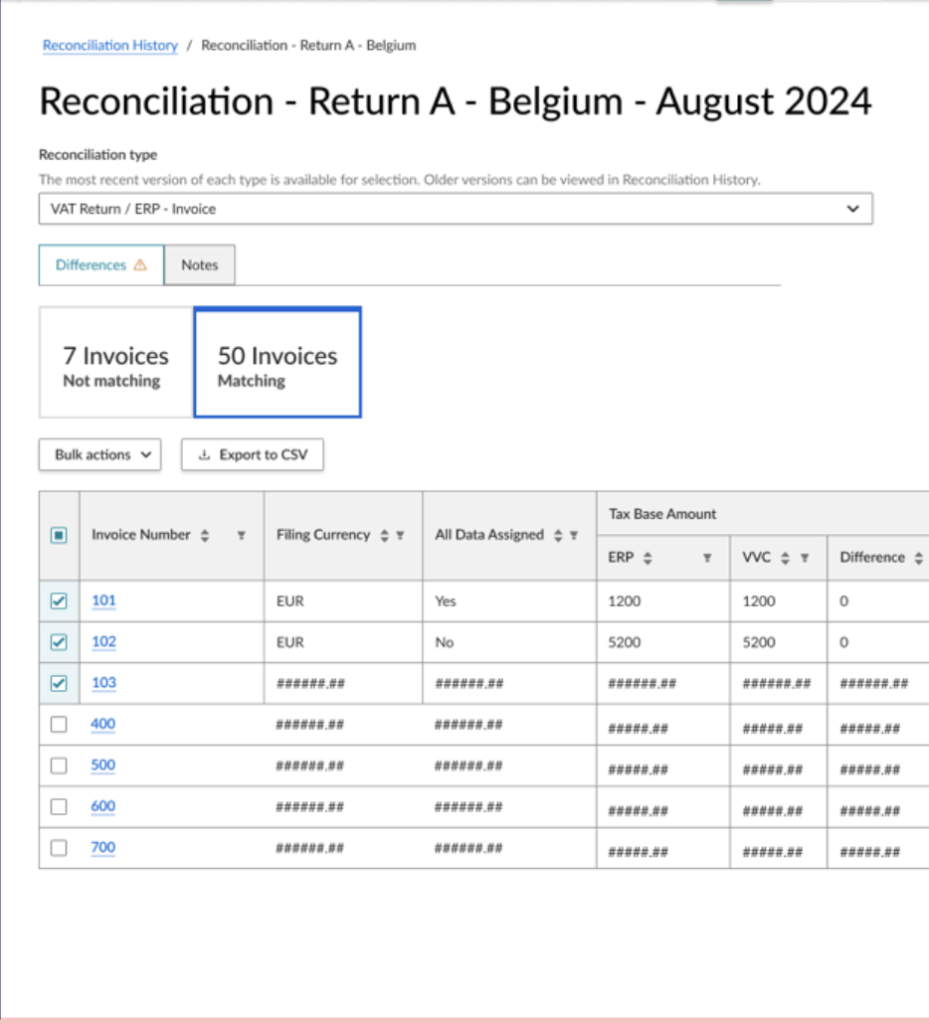Viewport: 929px width, 1024px height.
Task: Sort the Filing Currency column
Action: (x=384, y=536)
